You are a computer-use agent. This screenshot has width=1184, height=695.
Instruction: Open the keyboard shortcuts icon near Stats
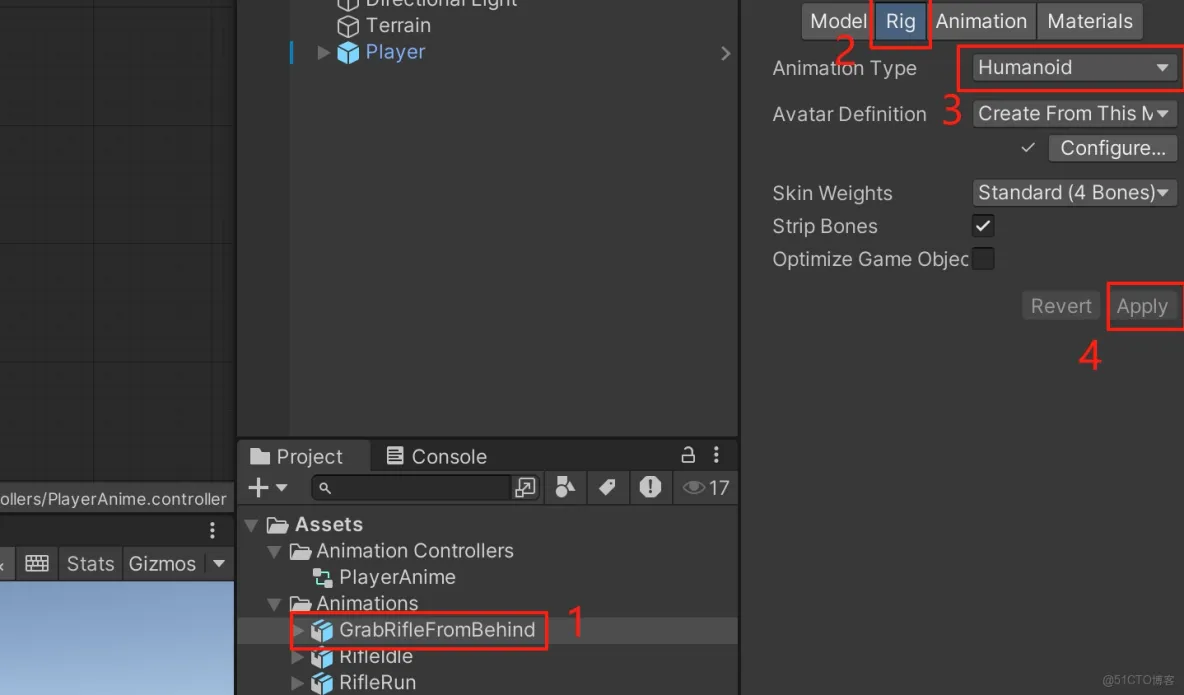point(37,563)
